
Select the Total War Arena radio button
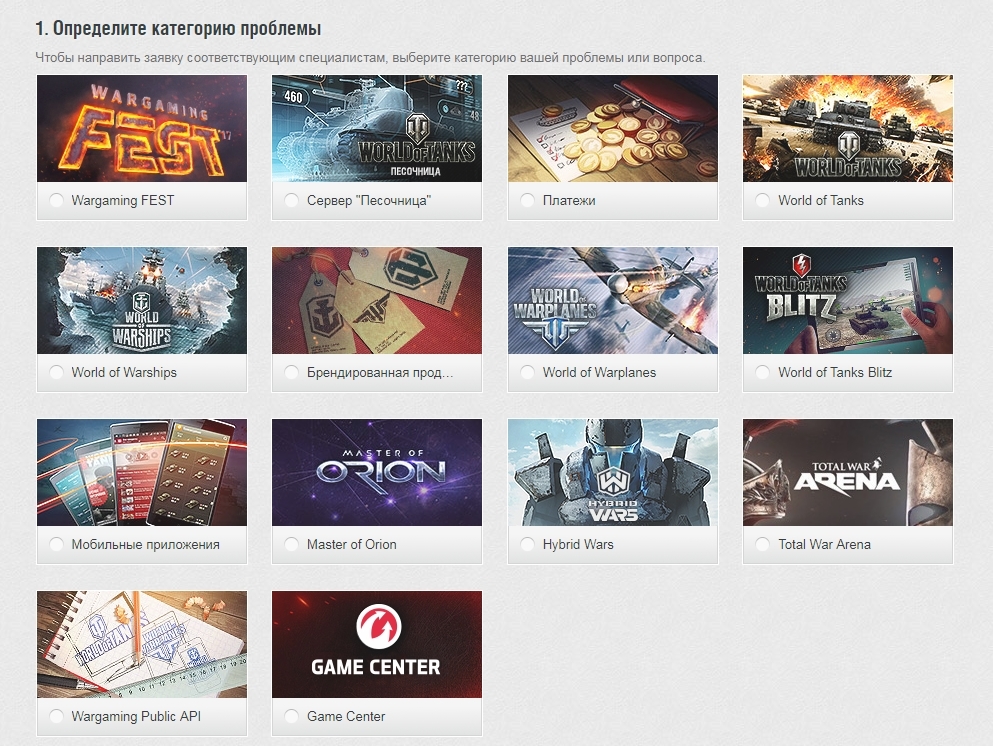tap(762, 545)
